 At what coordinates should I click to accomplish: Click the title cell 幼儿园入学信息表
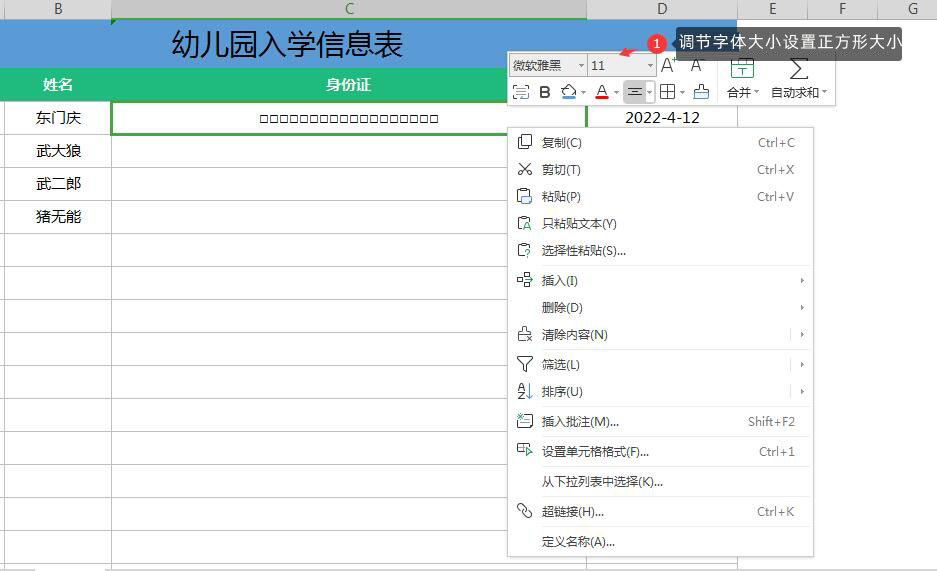287,44
